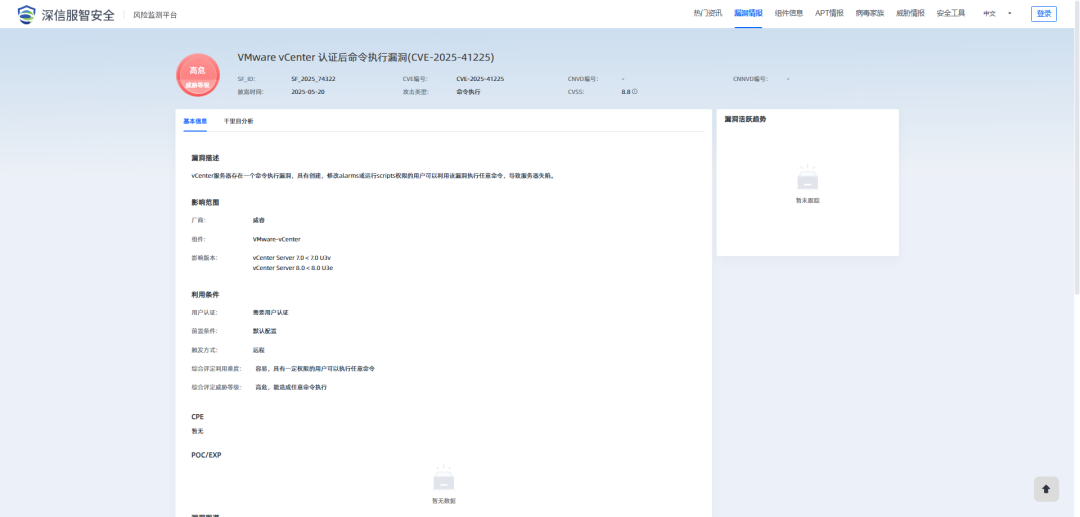Click the empty-data icon under POC/EXP
The image size is (1080, 517).
pyautogui.click(x=444, y=478)
